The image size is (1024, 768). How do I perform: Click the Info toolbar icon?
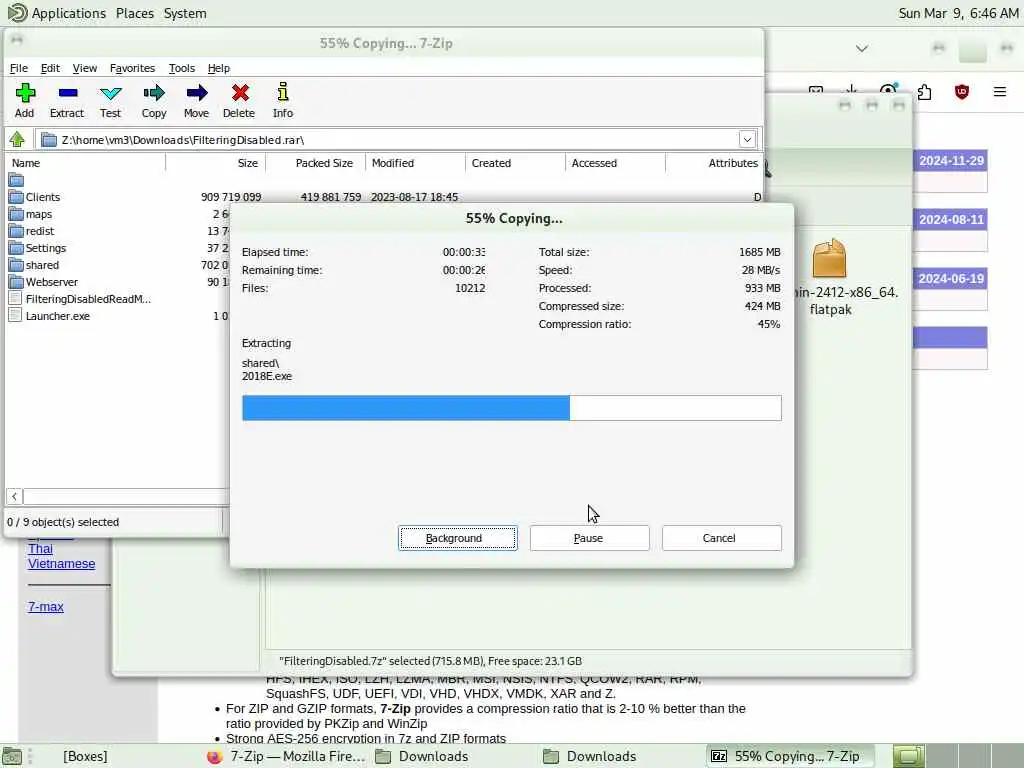(x=283, y=92)
